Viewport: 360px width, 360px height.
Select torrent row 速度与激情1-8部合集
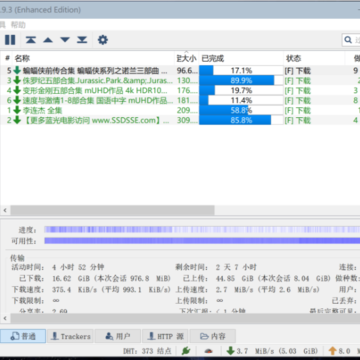click(180, 100)
